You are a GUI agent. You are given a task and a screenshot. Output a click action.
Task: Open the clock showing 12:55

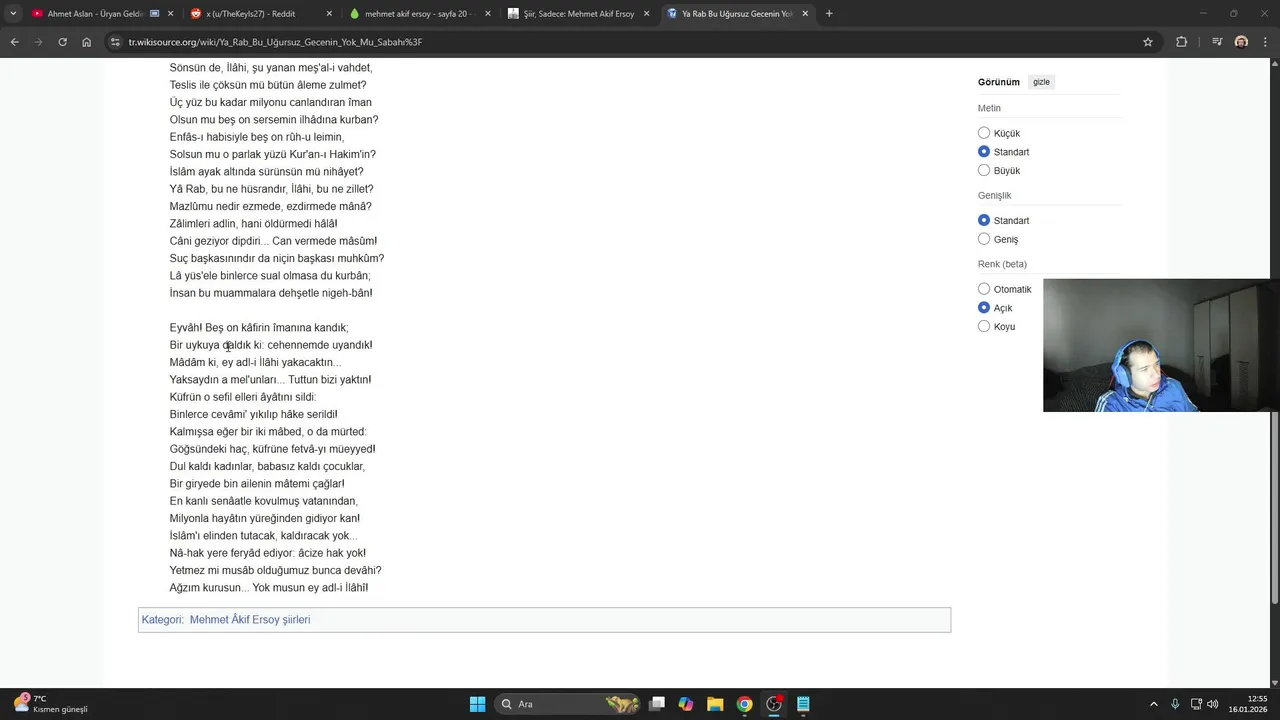coord(1250,704)
